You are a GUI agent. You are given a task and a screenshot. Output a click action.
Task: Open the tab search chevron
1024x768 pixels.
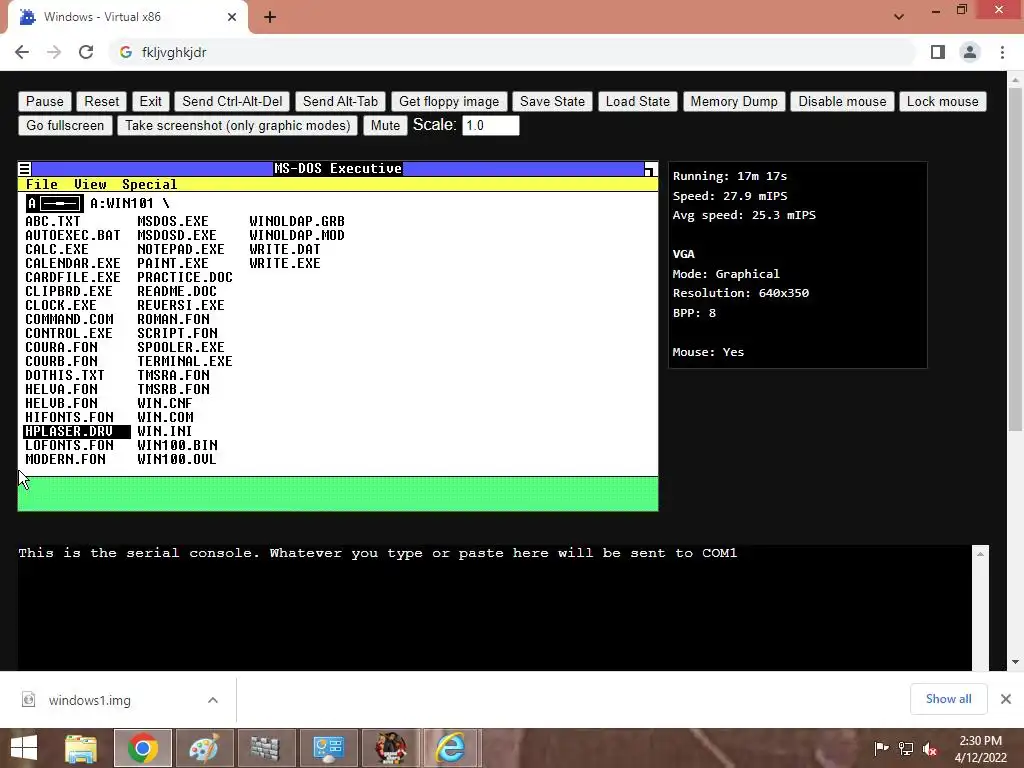click(899, 16)
